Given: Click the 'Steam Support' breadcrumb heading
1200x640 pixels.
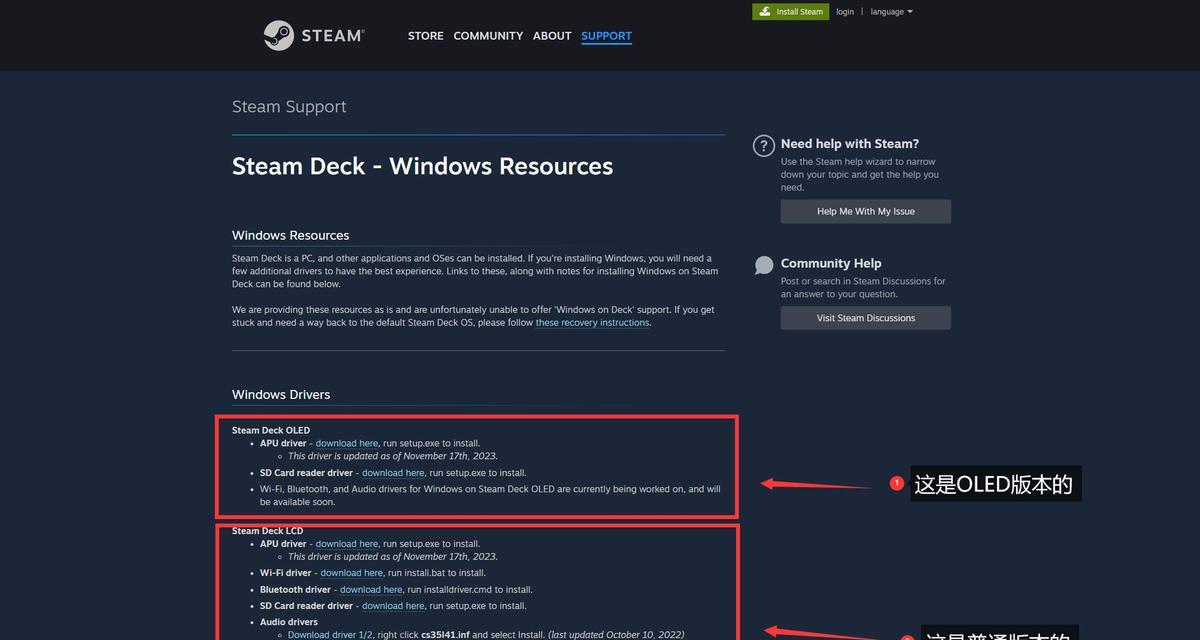Looking at the screenshot, I should tap(289, 107).
